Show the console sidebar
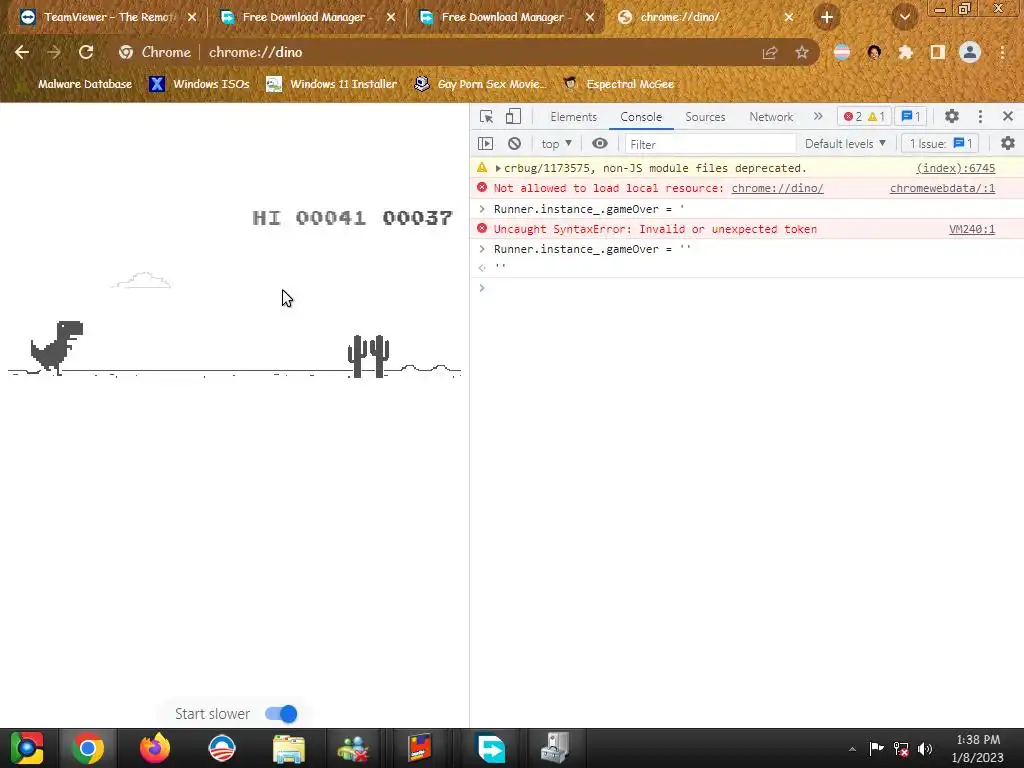The height and width of the screenshot is (768, 1024). tap(485, 144)
